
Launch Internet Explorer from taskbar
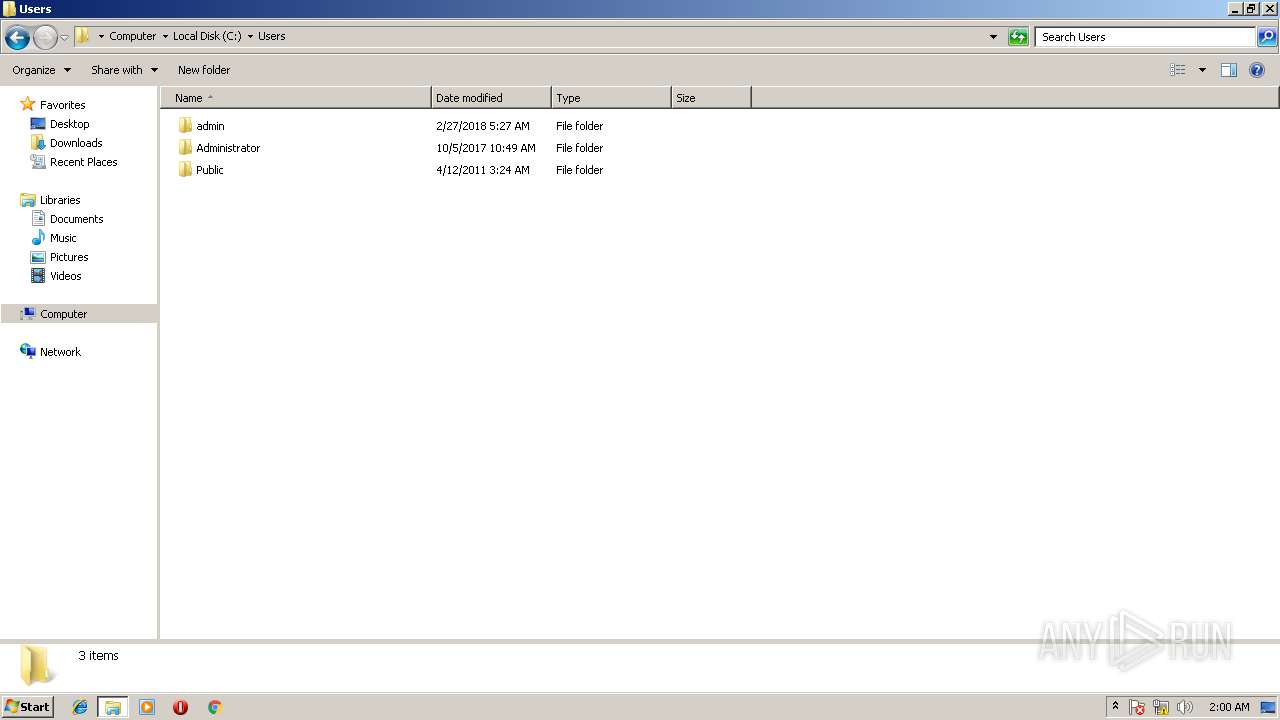80,707
